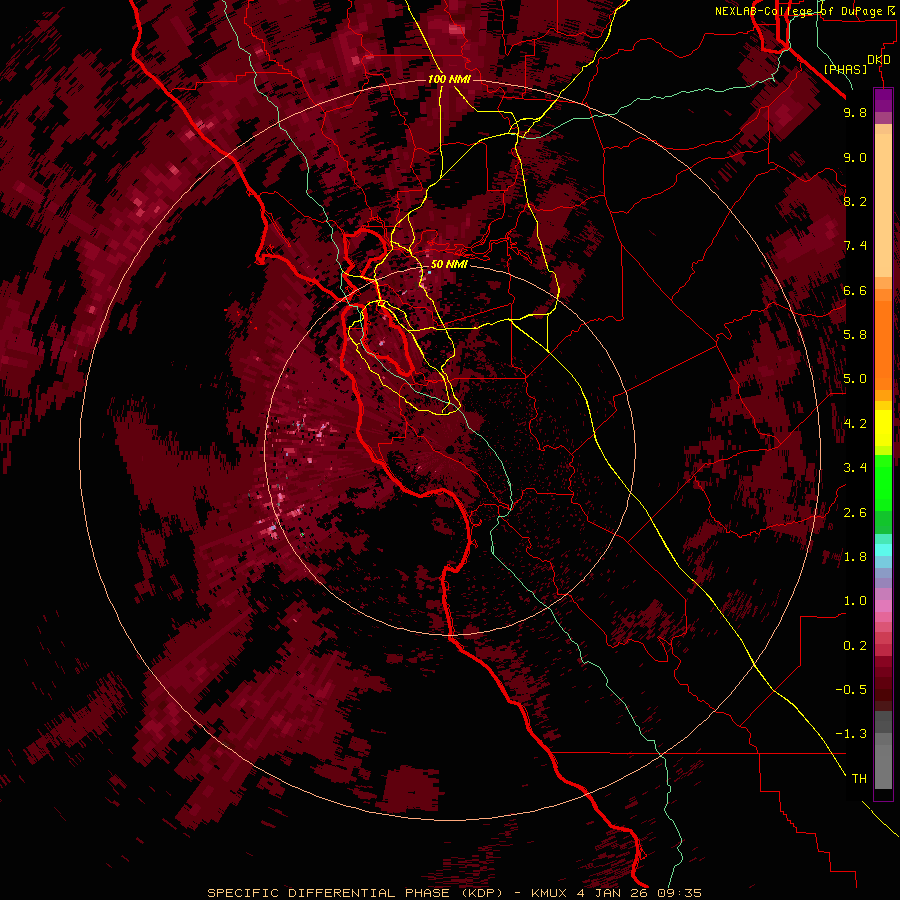Screen dimensions: 900x900
Task: Click the DKD unit label above color bar
Action: click(879, 60)
